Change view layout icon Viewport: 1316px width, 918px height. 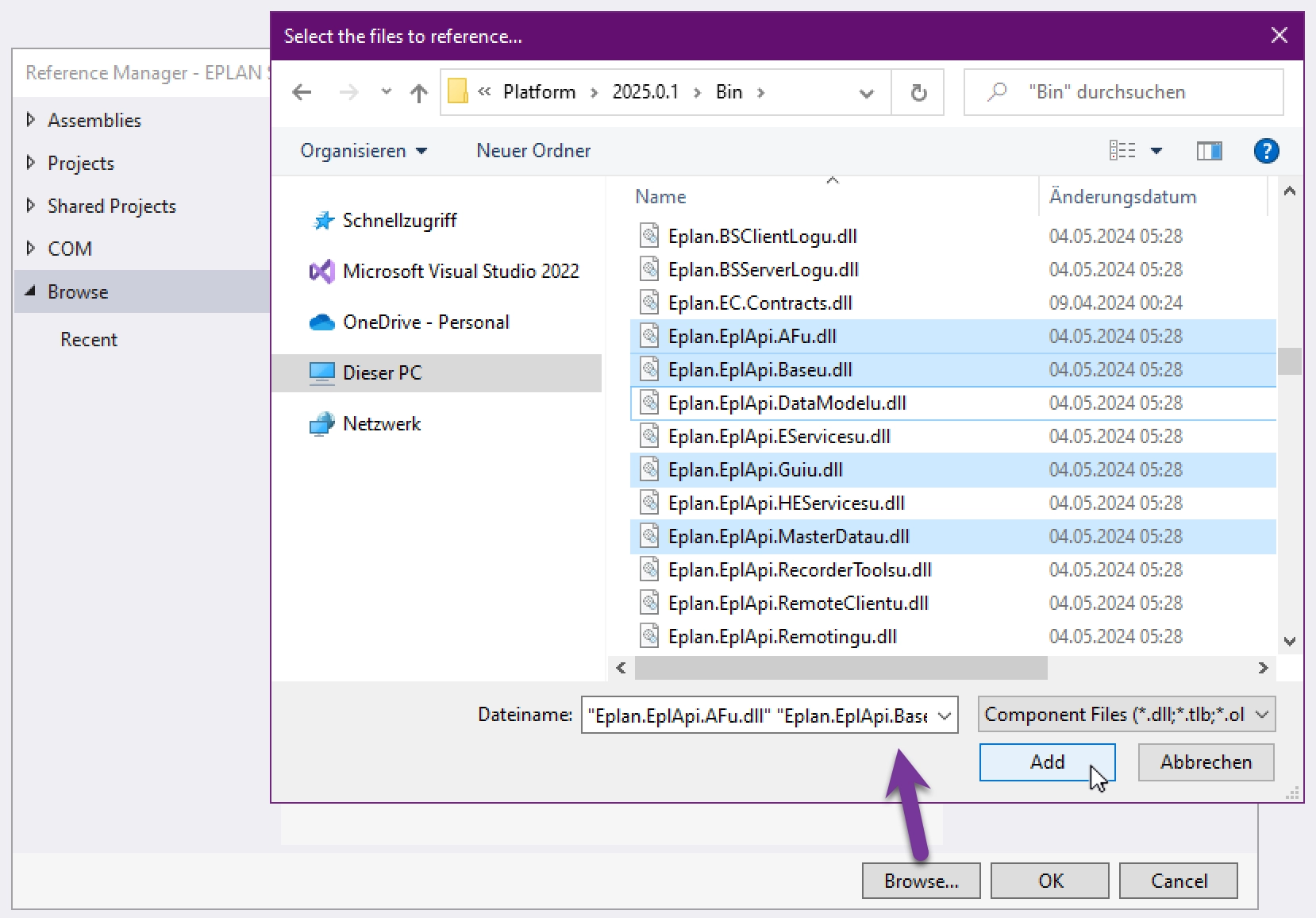1122,150
